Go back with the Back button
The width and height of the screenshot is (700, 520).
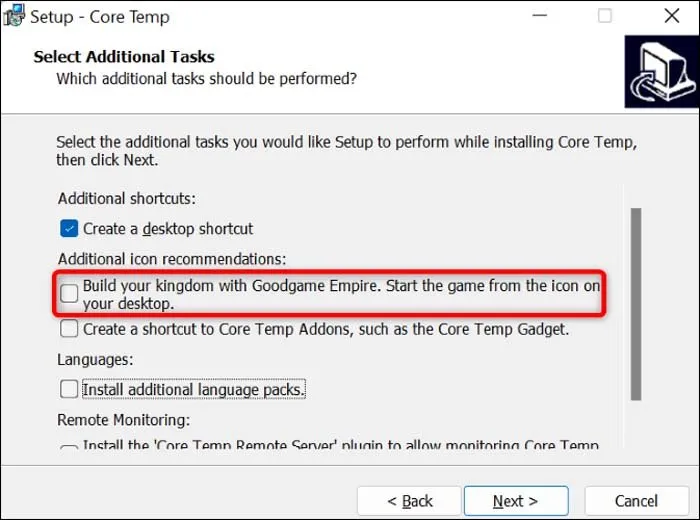[x=409, y=500]
